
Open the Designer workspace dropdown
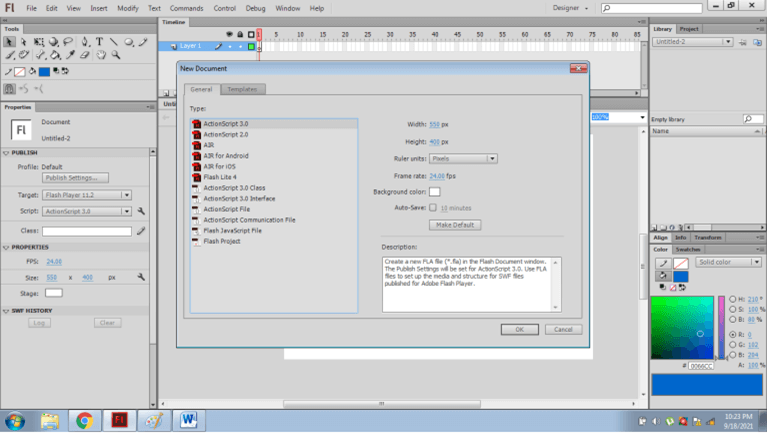point(570,8)
